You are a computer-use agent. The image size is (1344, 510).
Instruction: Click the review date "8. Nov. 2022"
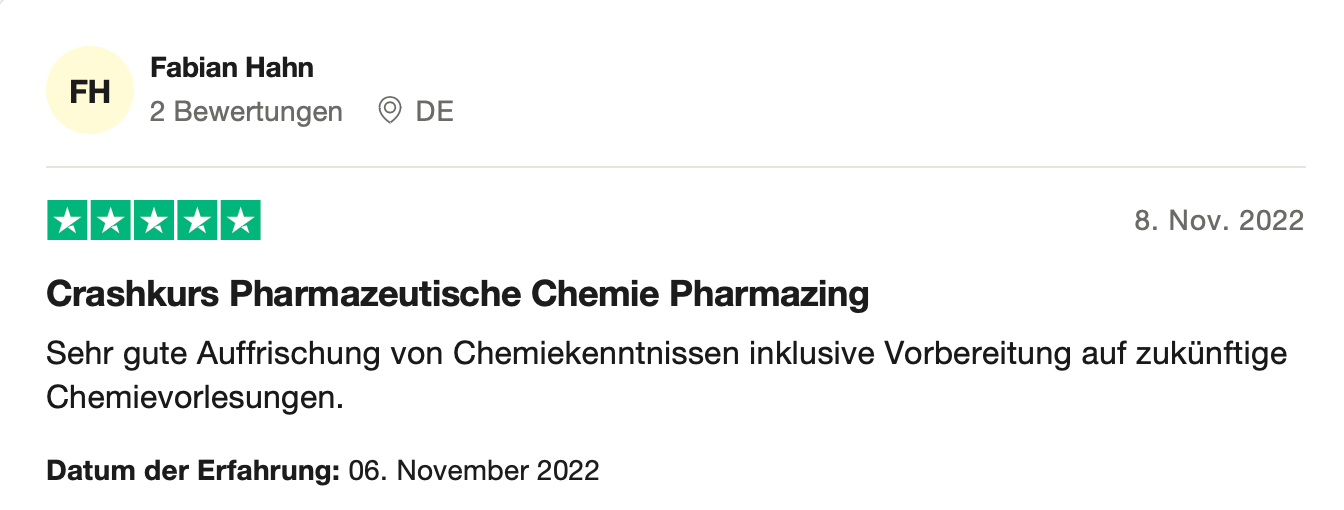[x=1219, y=221]
